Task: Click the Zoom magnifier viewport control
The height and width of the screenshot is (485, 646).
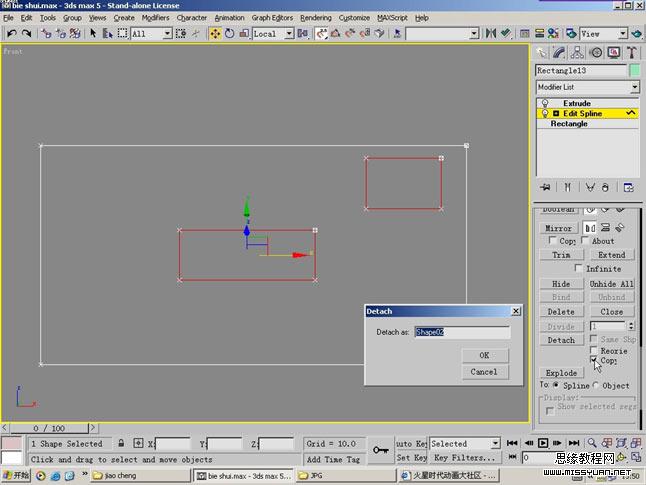Action: click(592, 443)
